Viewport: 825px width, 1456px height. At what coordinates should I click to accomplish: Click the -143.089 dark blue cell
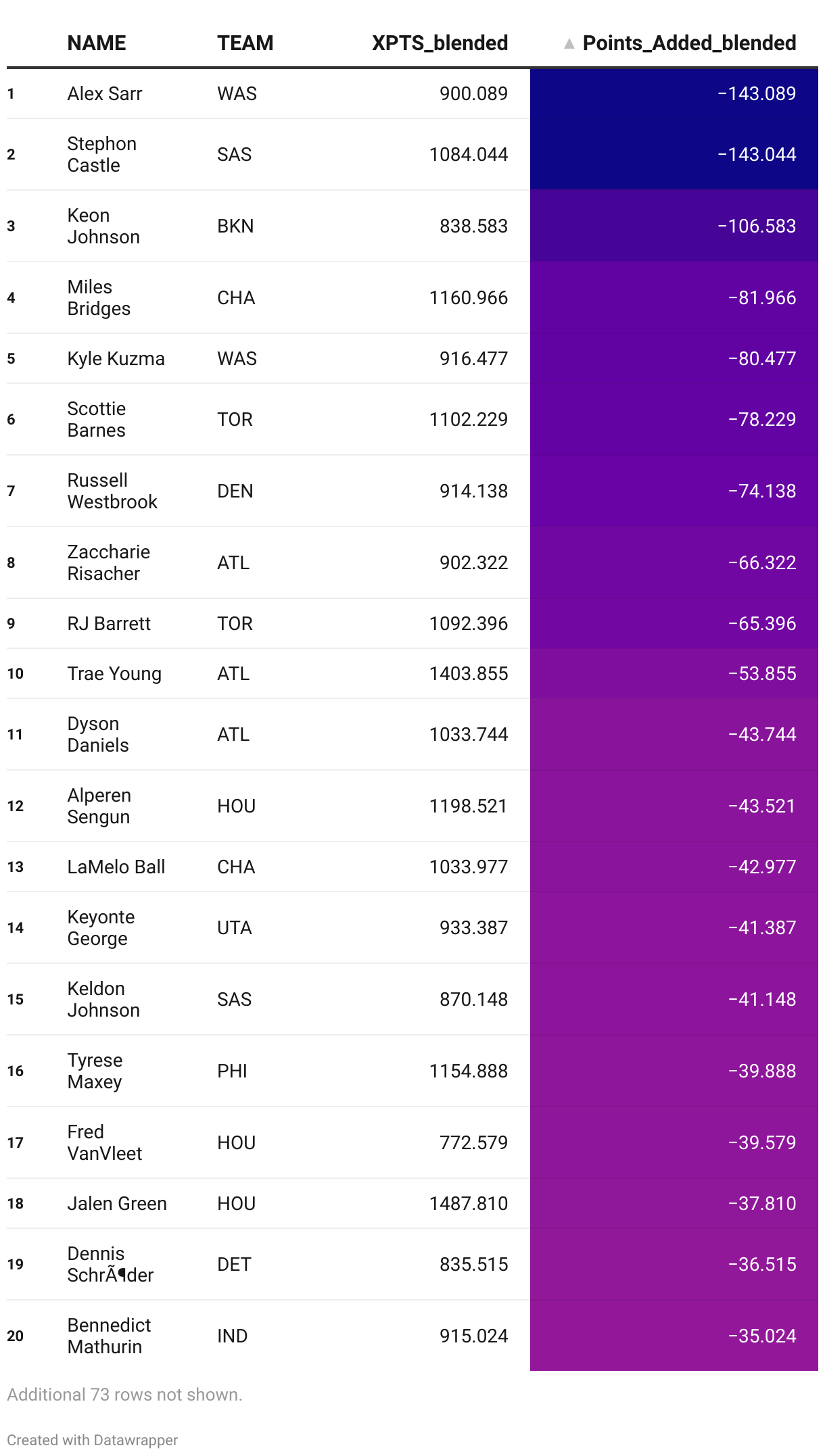(674, 94)
